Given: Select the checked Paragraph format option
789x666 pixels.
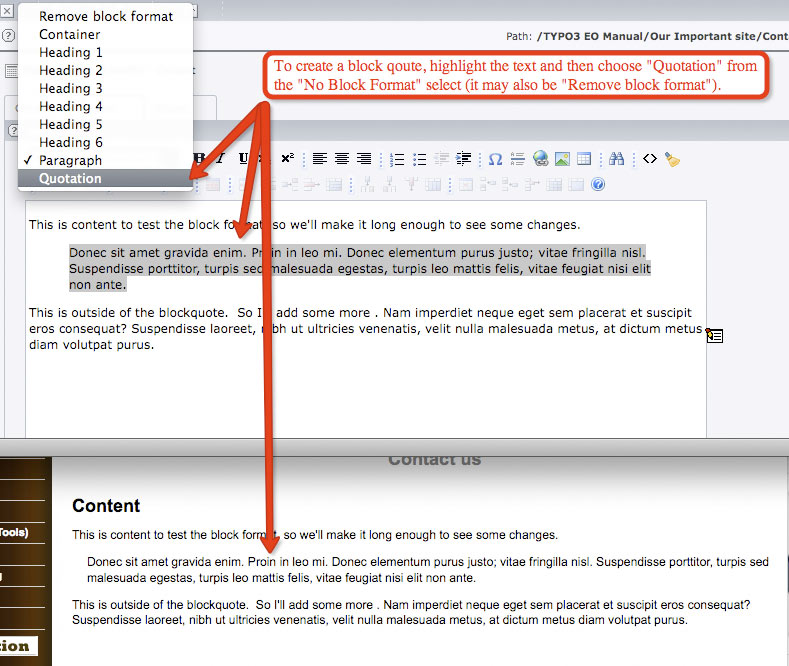Looking at the screenshot, I should coord(70,160).
